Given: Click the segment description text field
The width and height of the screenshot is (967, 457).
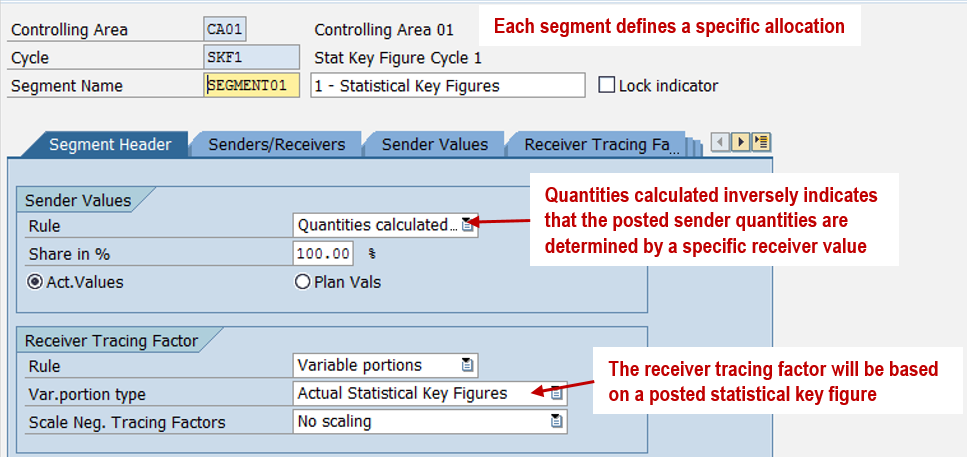Looking at the screenshot, I should click(x=447, y=86).
